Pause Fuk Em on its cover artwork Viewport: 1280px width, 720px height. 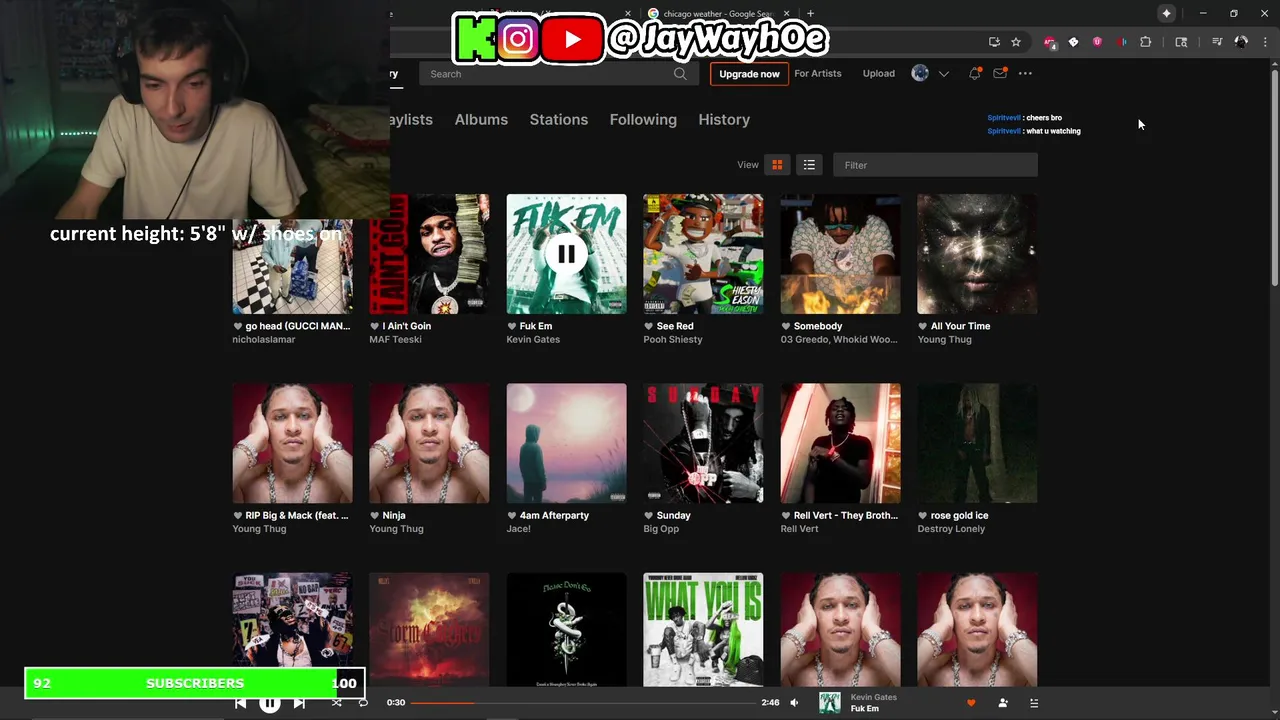point(566,254)
